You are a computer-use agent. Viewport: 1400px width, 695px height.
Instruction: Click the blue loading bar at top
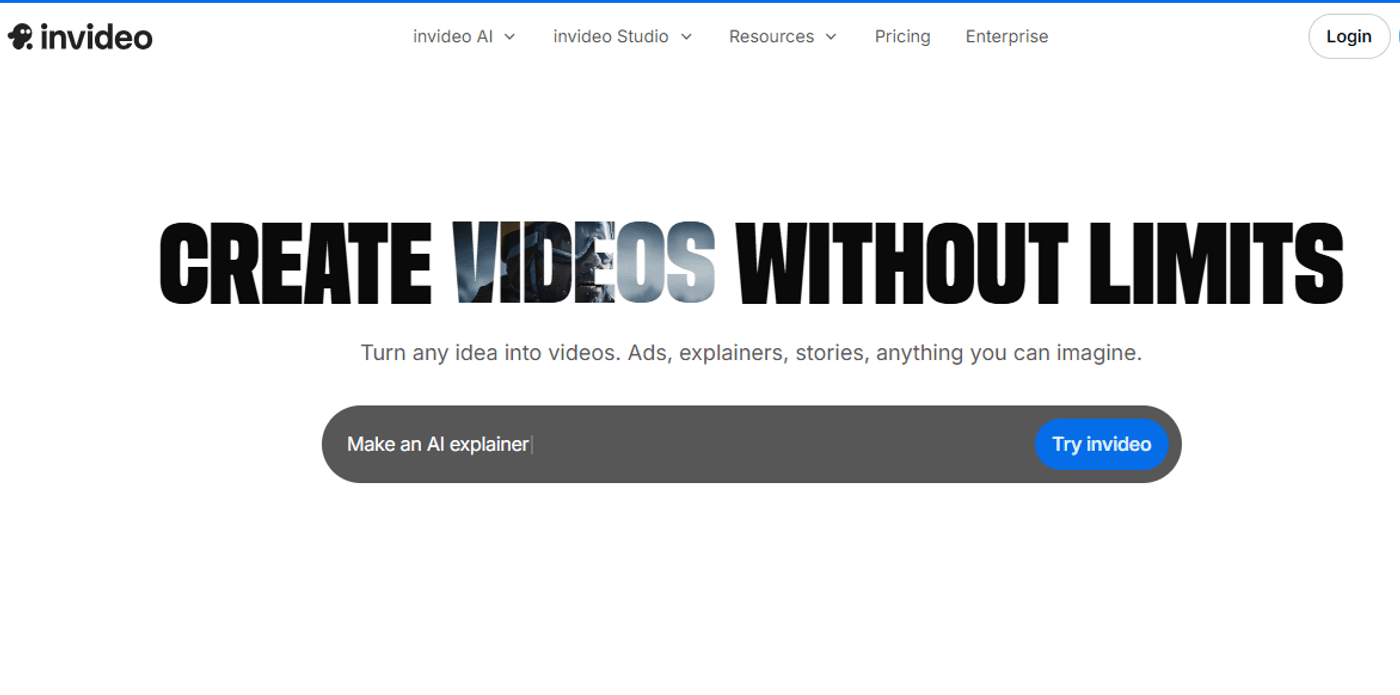[x=700, y=1]
